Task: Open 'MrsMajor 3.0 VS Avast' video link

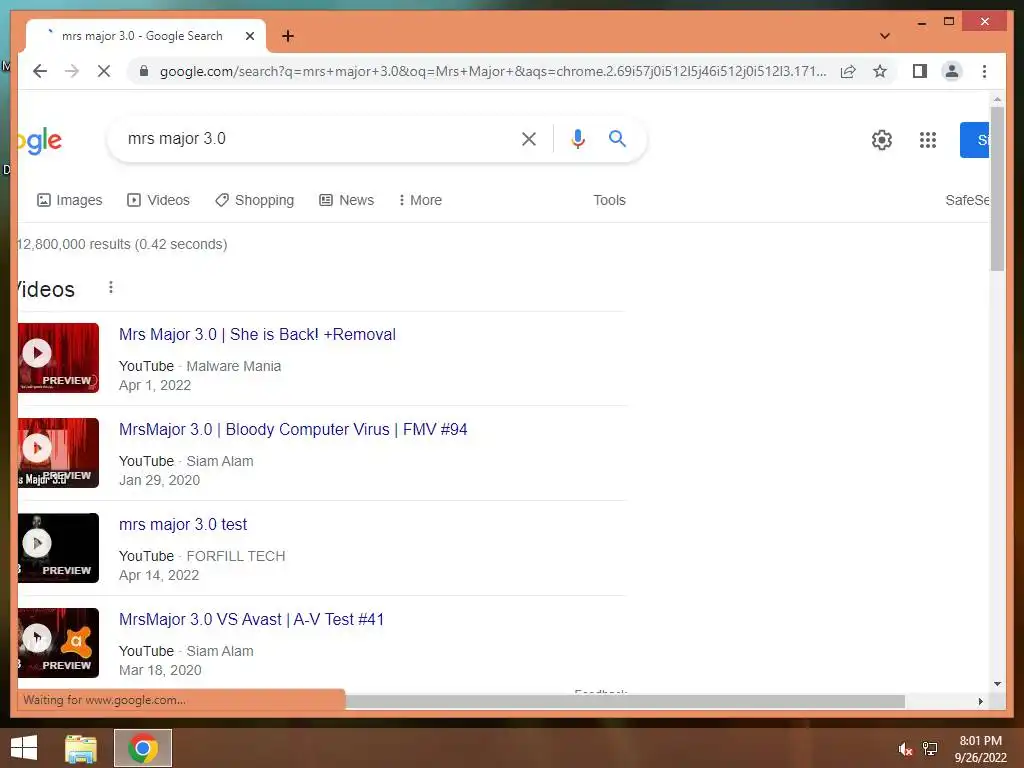Action: pyautogui.click(x=251, y=620)
